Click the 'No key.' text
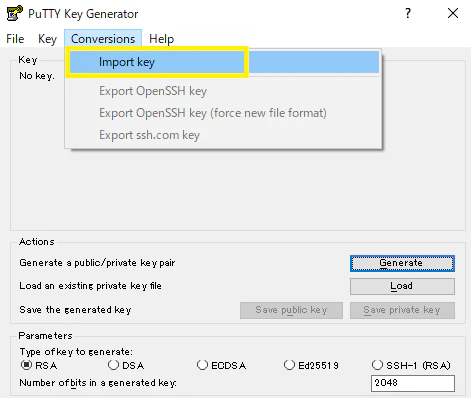The image size is (471, 398). 37,76
